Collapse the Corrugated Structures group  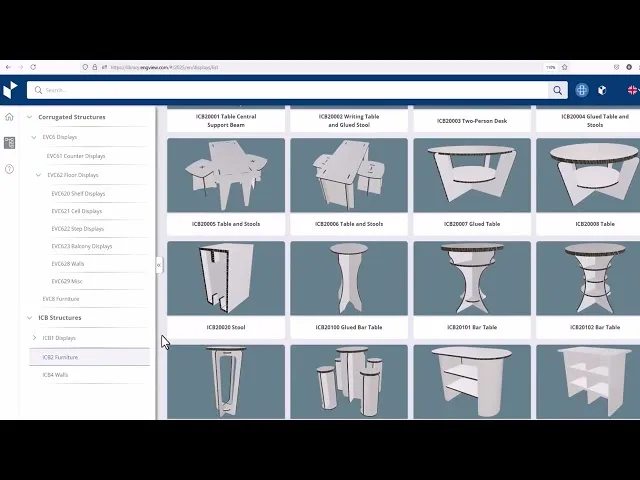click(29, 117)
